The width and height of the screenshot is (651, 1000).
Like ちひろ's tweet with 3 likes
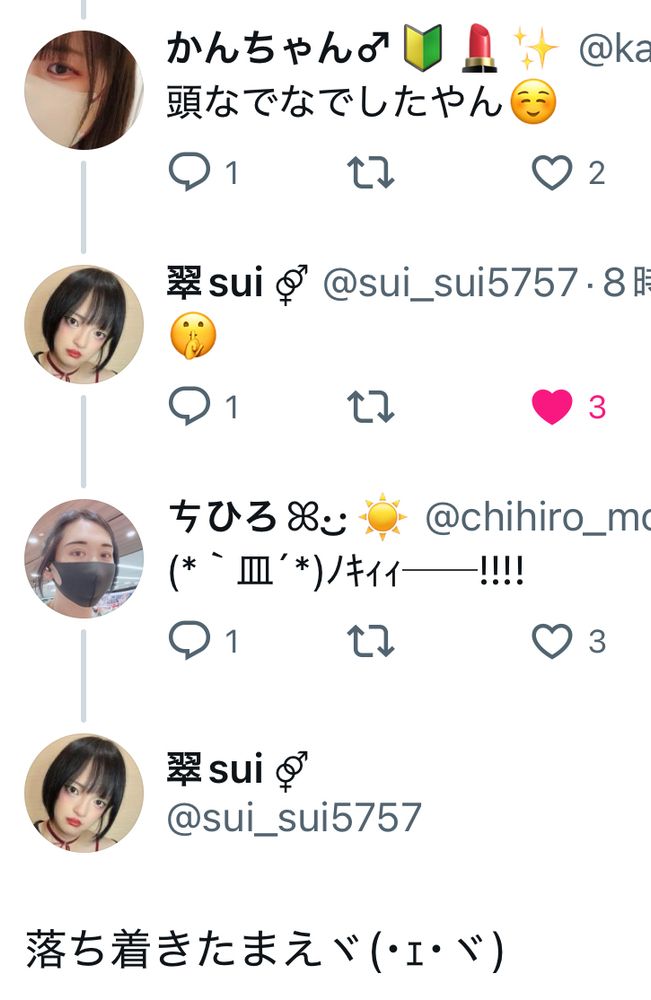pos(552,641)
